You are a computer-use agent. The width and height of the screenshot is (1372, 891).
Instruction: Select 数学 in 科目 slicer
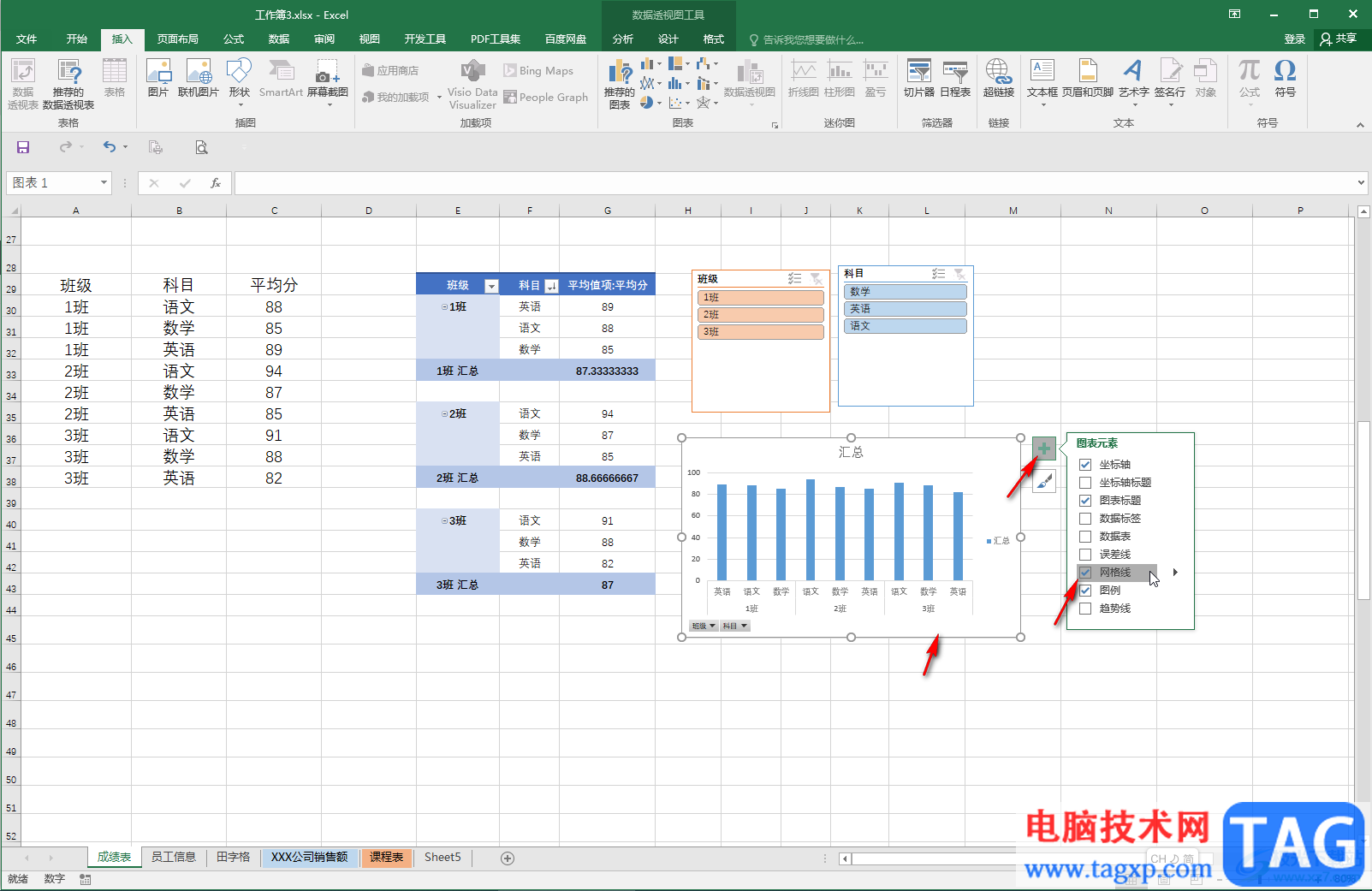[x=906, y=292]
